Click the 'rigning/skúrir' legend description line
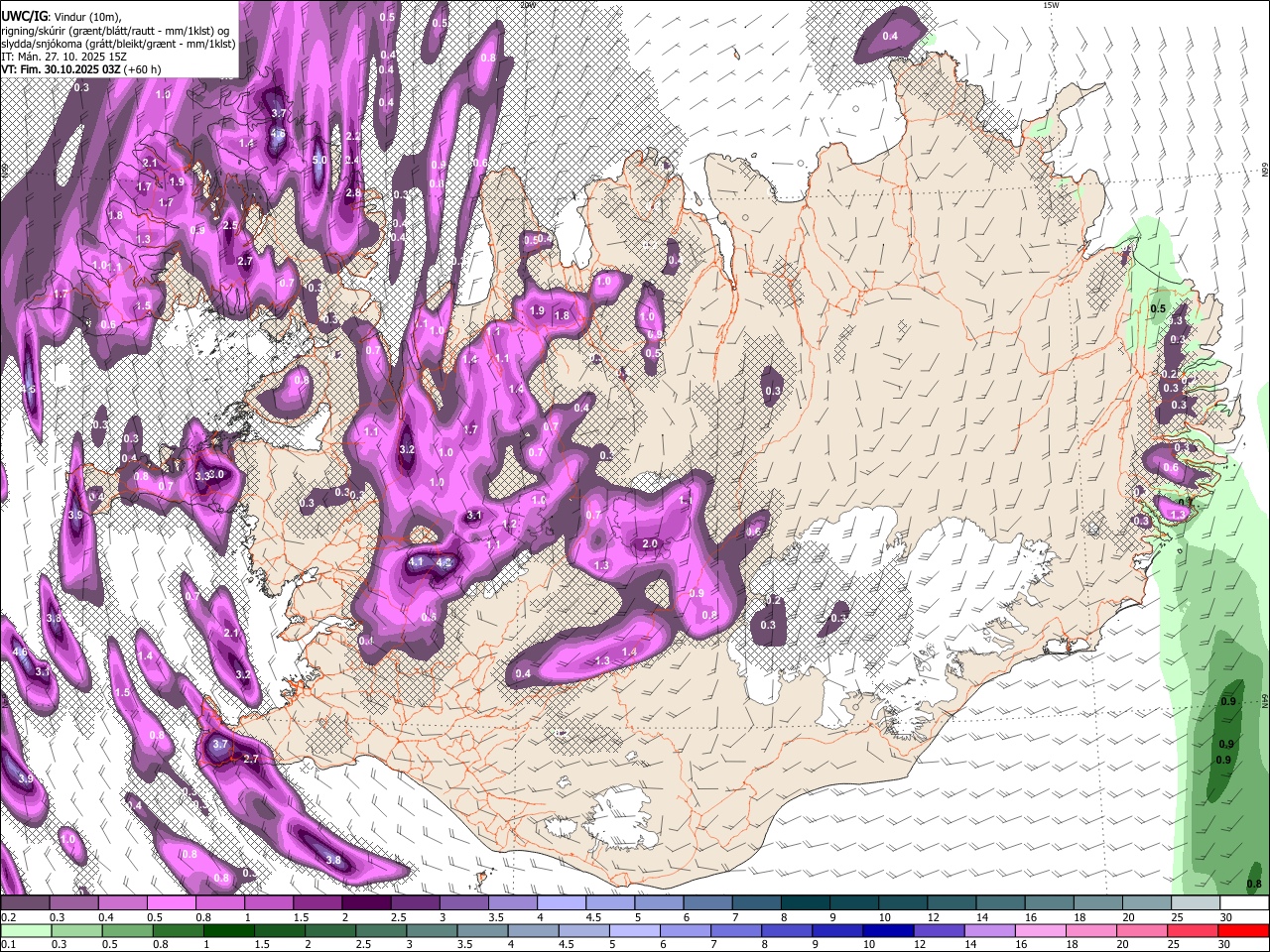1270x952 pixels. [x=115, y=31]
